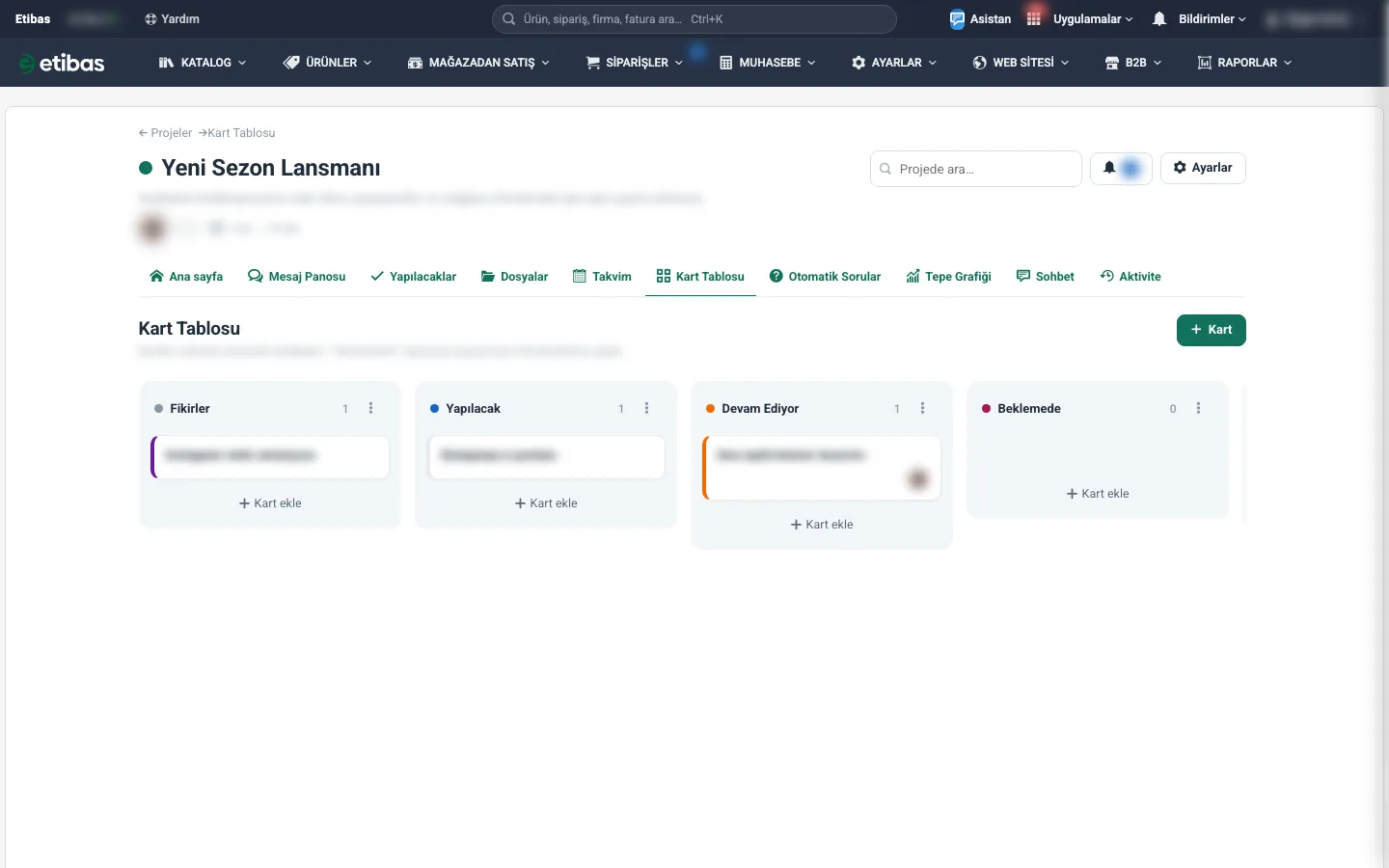Open the B2B menu
Image resolution: width=1389 pixels, height=868 pixels.
pos(1133,63)
